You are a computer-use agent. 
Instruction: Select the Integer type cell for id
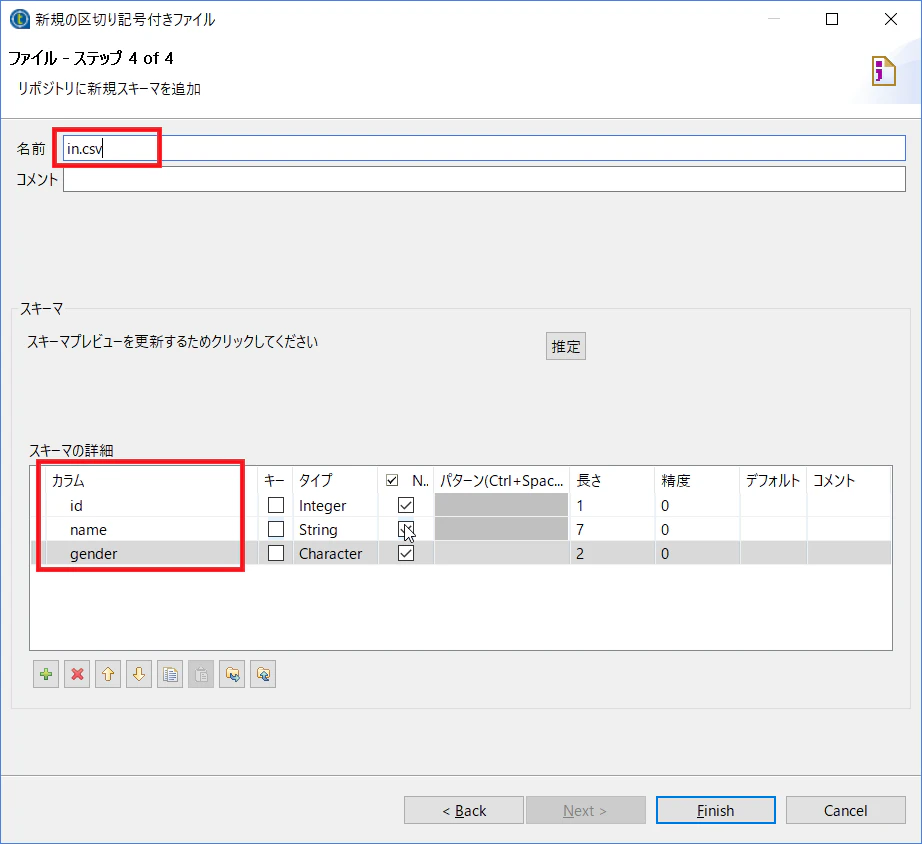coord(335,505)
